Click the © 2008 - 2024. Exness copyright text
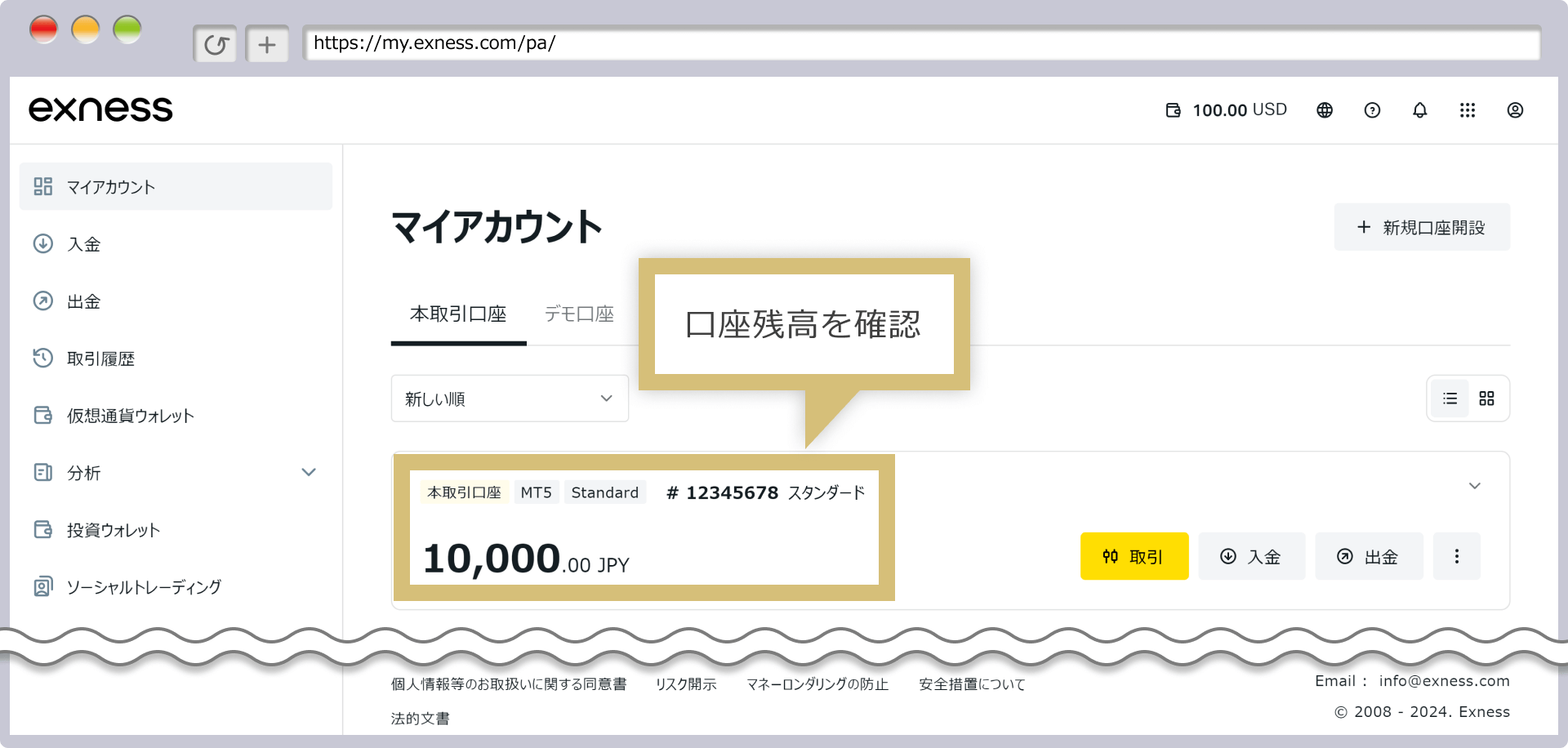Image resolution: width=1568 pixels, height=748 pixels. tap(1422, 712)
